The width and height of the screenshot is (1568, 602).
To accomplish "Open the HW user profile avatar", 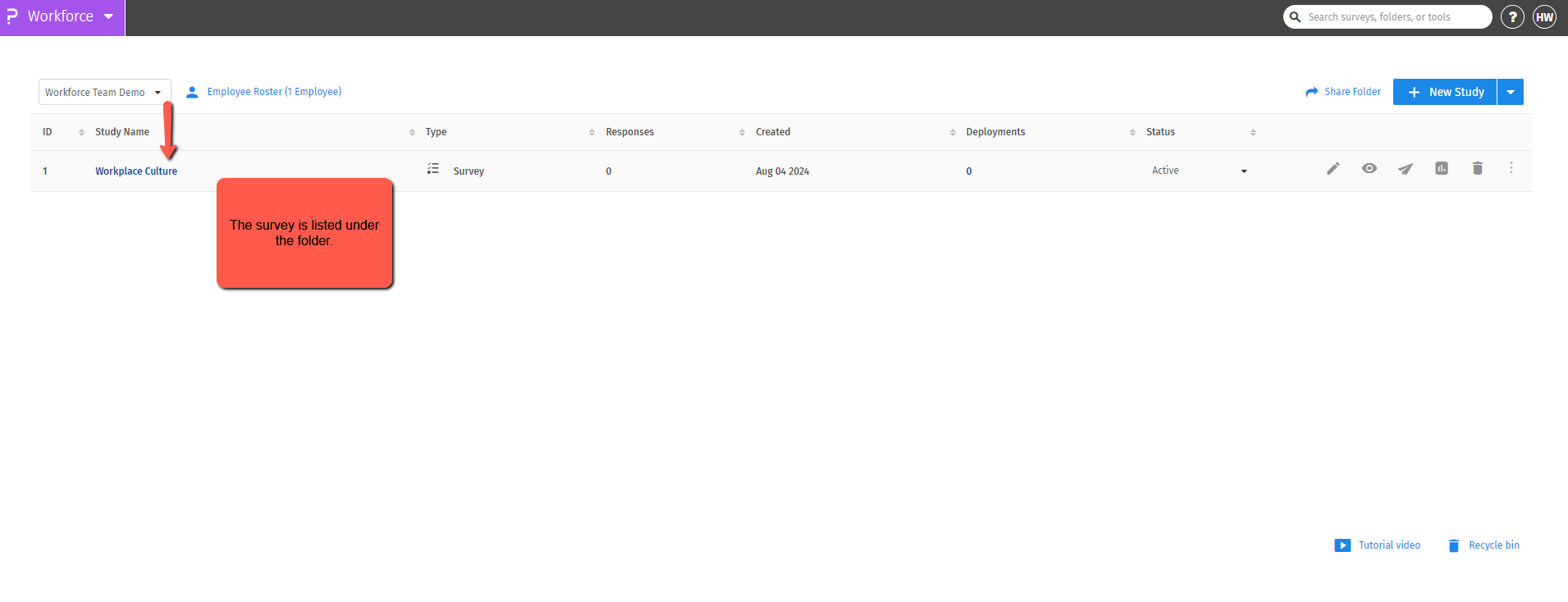I will [x=1545, y=17].
